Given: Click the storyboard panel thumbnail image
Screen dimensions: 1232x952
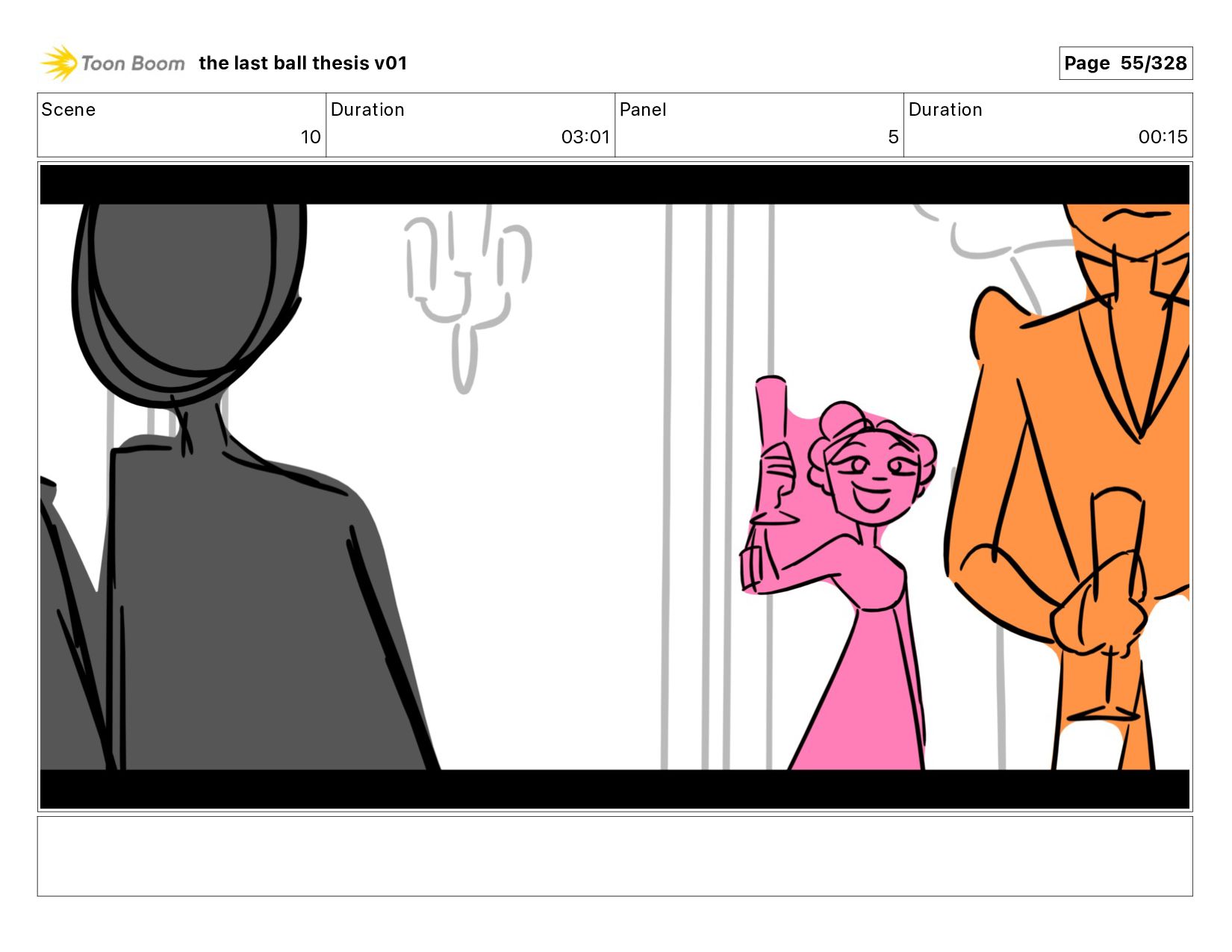Looking at the screenshot, I should (615, 487).
